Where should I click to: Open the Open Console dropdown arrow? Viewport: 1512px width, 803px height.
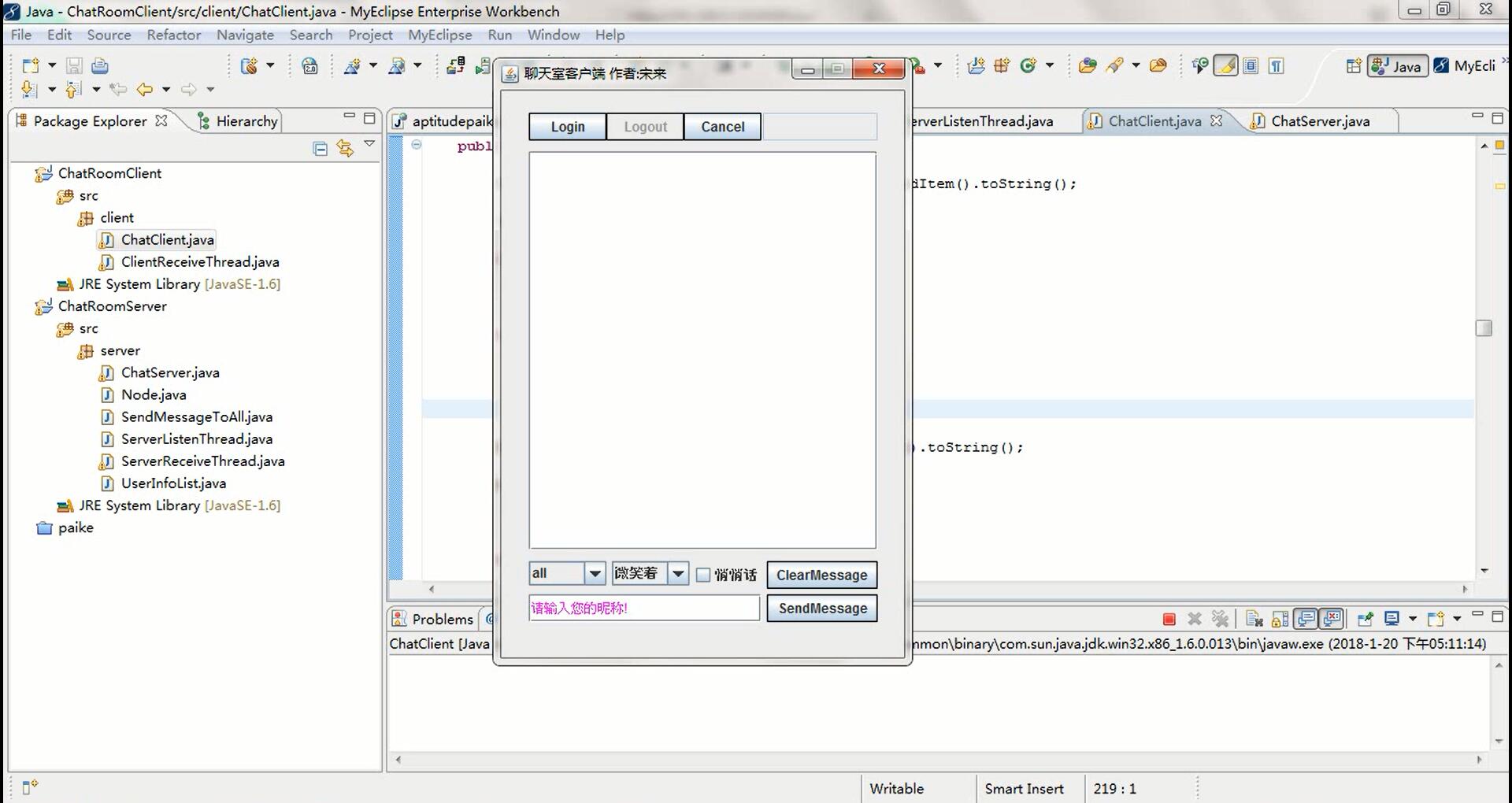[1456, 620]
